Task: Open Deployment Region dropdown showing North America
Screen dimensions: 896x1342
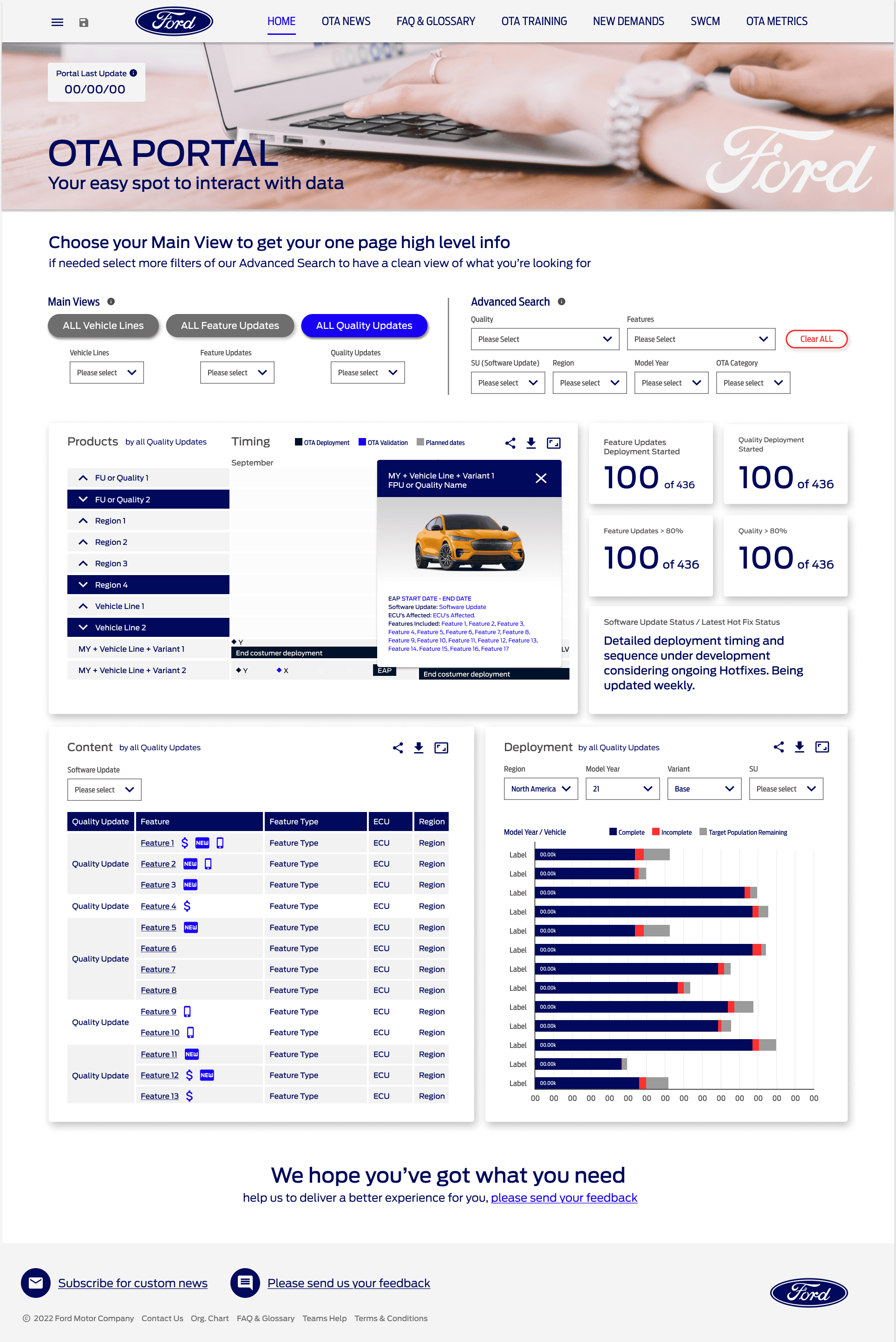Action: pyautogui.click(x=541, y=789)
